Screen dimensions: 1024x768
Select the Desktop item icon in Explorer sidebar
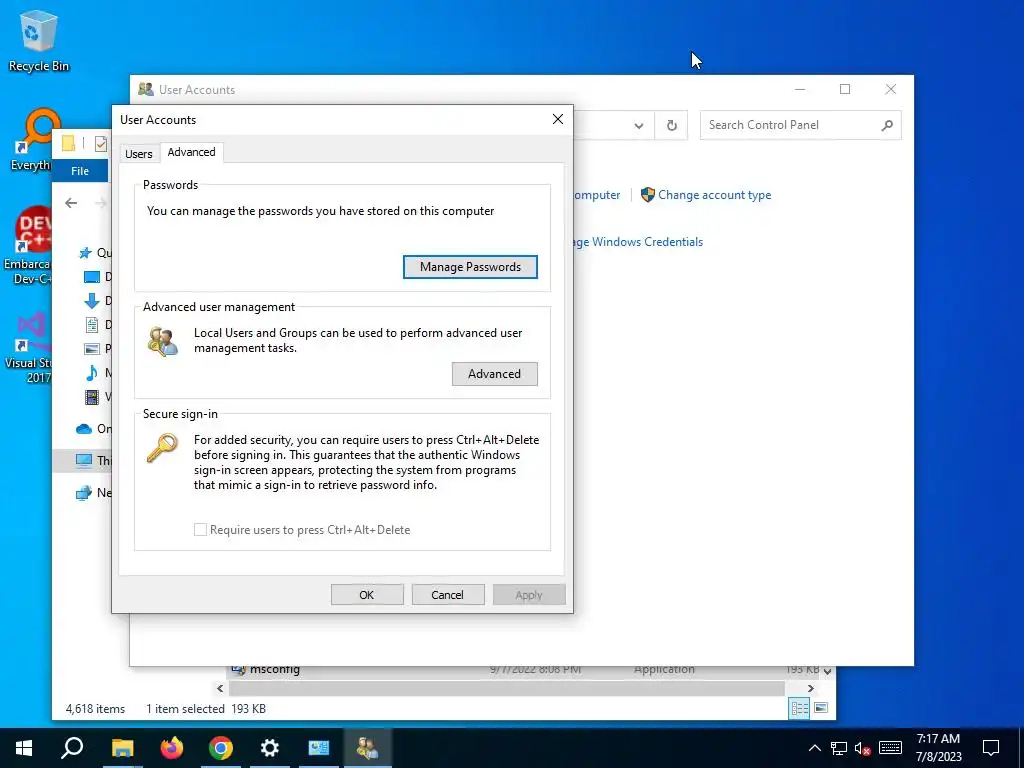tap(92, 277)
